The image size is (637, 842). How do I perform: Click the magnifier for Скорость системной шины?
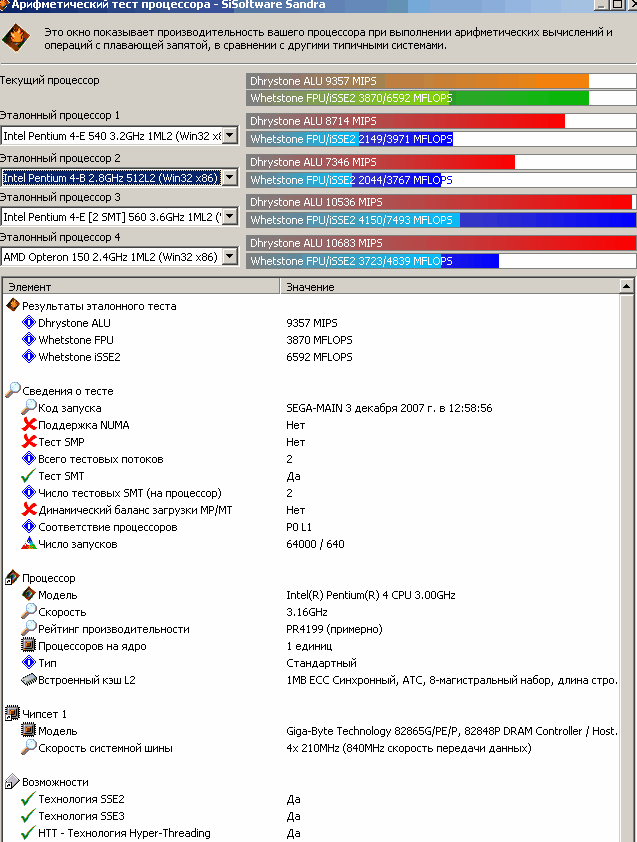coord(28,747)
